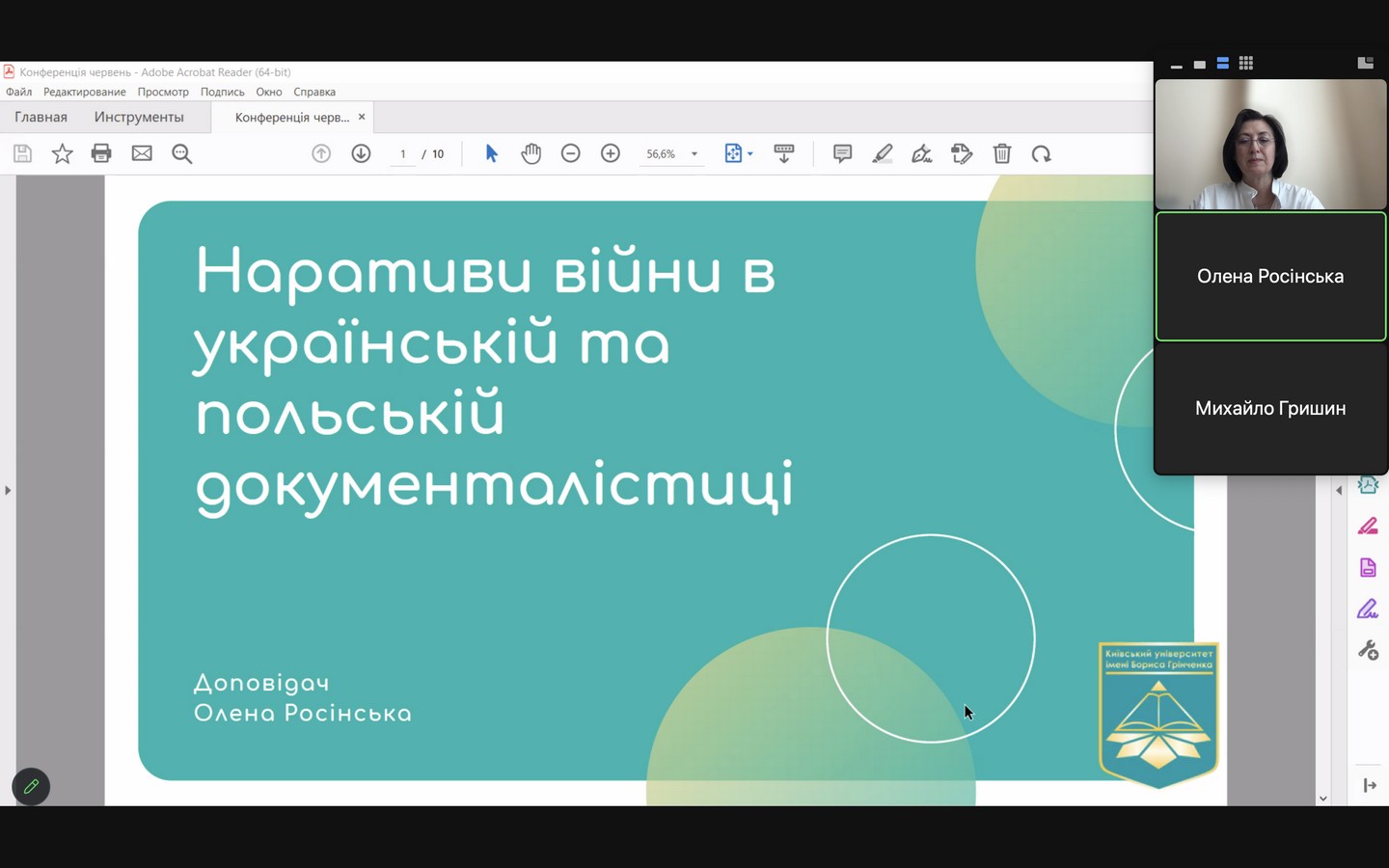The image size is (1389, 868).
Task: Open the find text magnifier tool
Action: pos(181,153)
